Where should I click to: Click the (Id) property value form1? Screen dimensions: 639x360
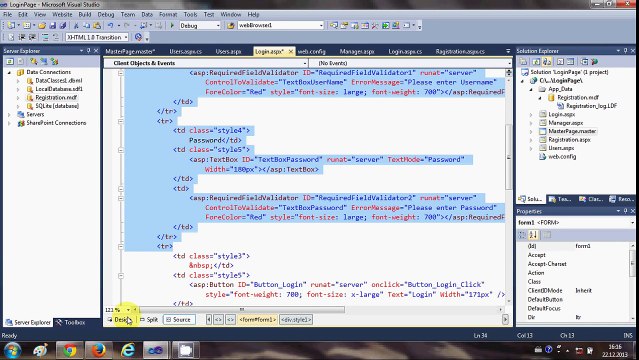583,246
